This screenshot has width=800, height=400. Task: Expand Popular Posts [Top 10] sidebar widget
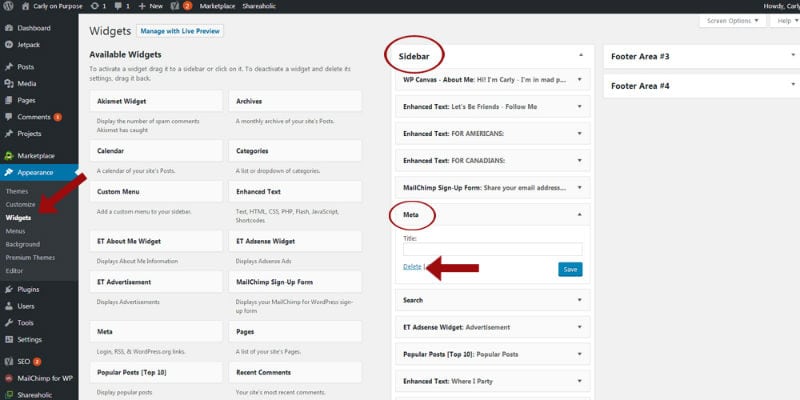(x=580, y=354)
